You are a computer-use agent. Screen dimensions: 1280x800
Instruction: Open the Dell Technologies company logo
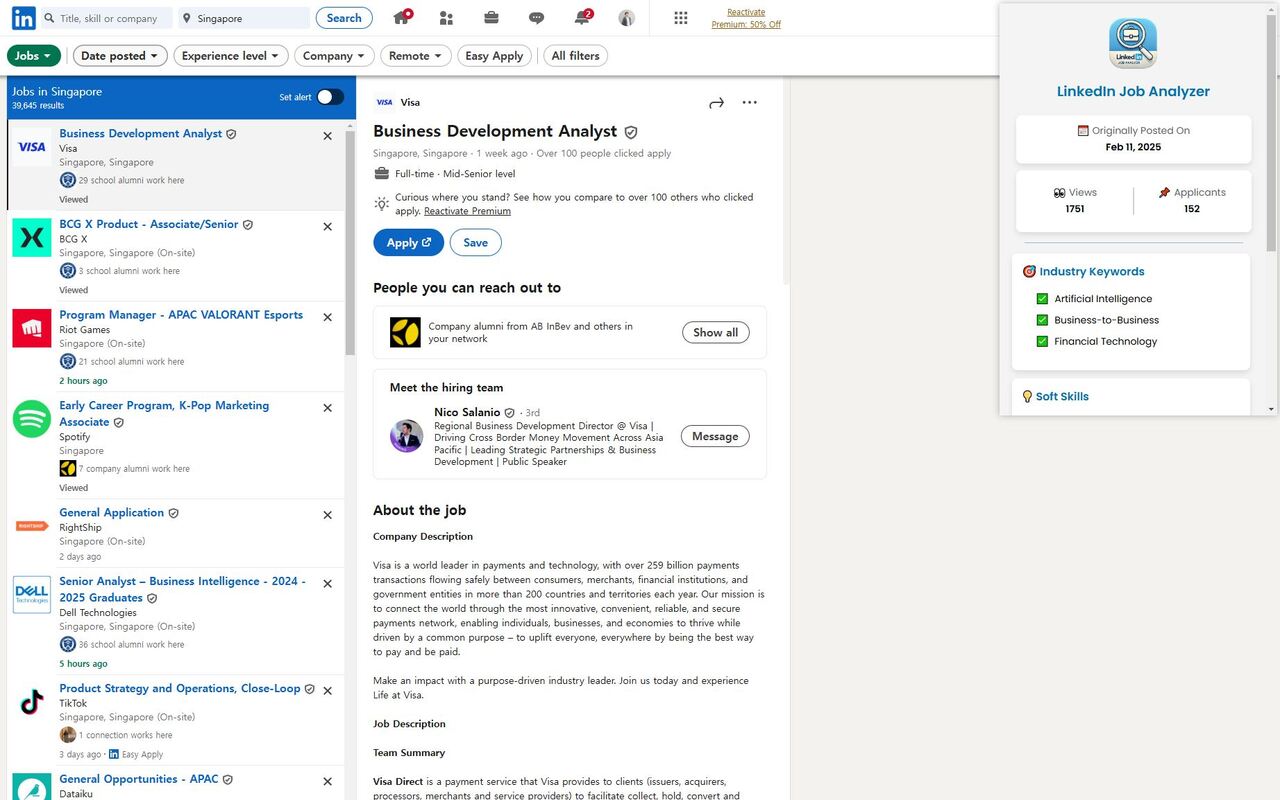click(x=32, y=595)
